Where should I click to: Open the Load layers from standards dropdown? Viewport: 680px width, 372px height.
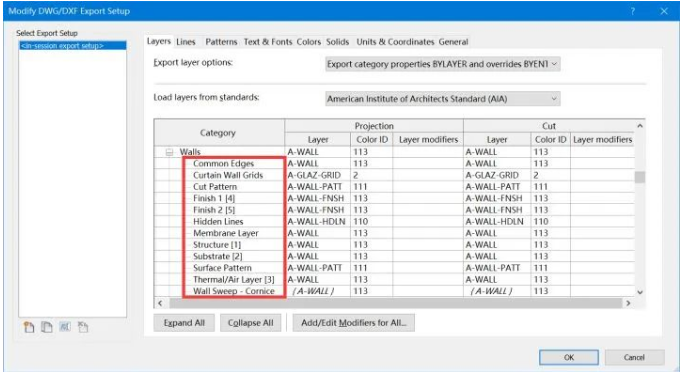coord(443,99)
